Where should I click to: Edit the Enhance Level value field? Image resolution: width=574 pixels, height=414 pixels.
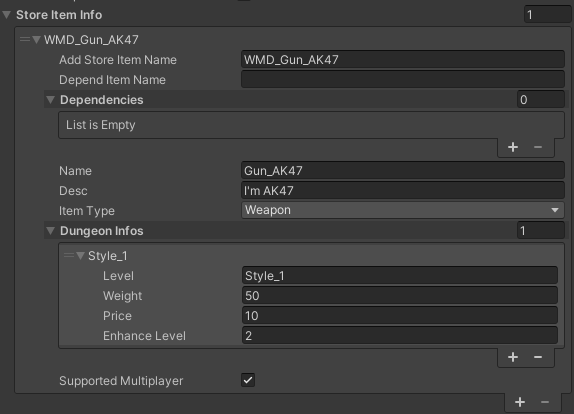click(400, 336)
